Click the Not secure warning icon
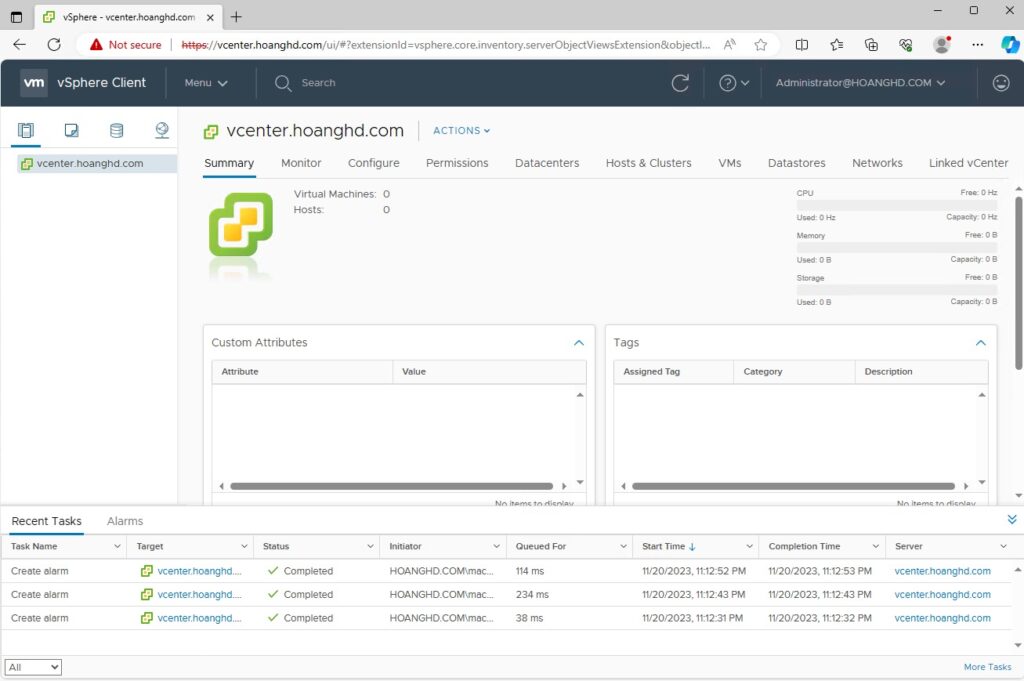This screenshot has width=1024, height=681. point(96,44)
